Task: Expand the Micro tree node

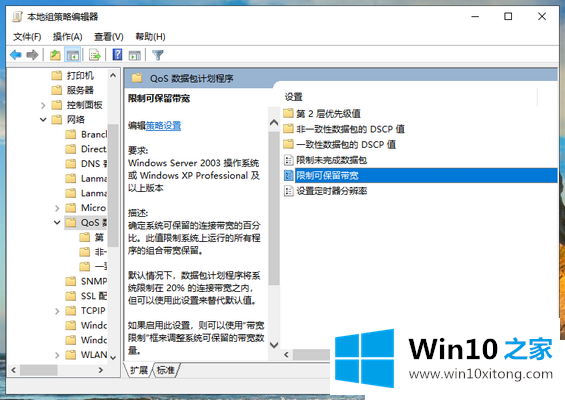Action: tap(57, 208)
